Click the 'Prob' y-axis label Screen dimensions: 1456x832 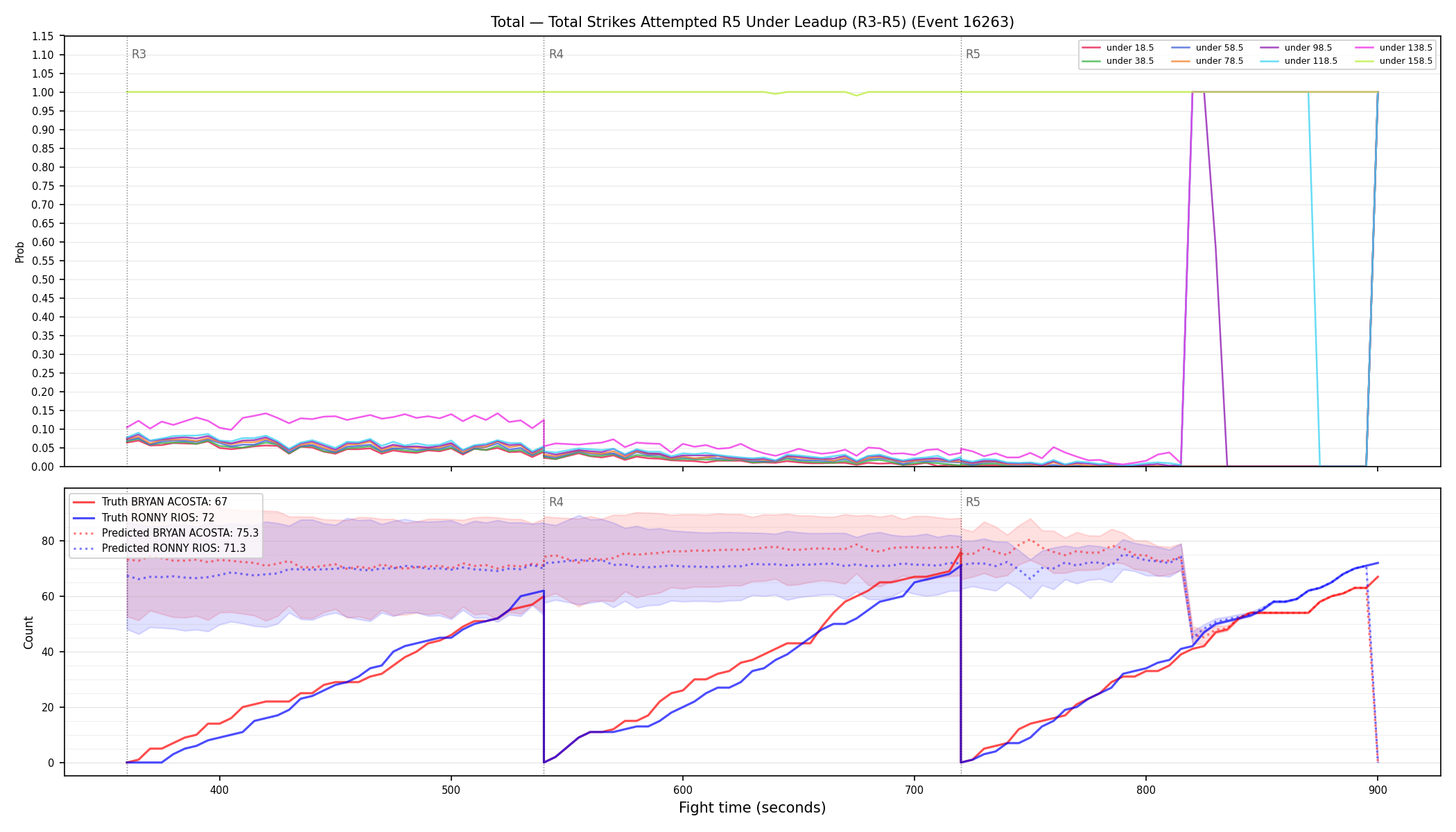tap(20, 252)
